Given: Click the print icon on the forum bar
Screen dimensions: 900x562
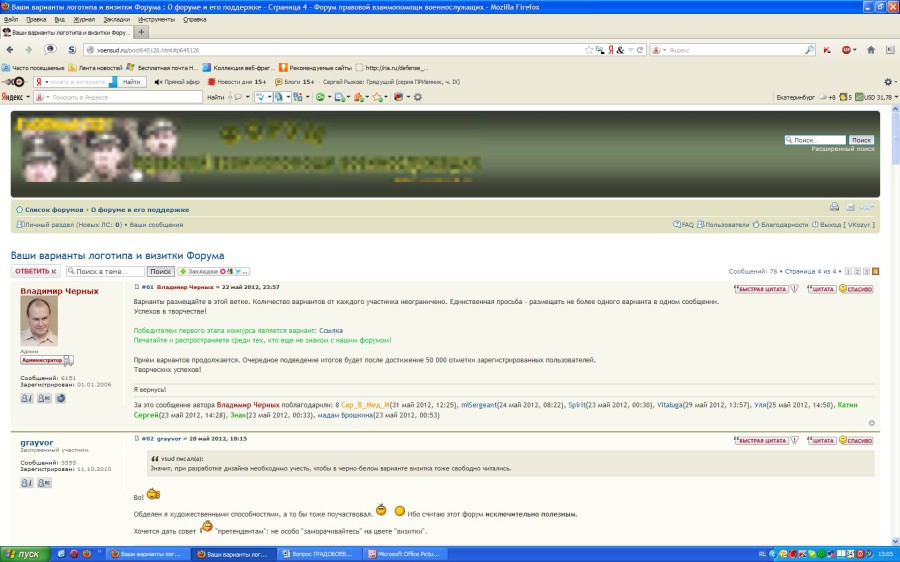Looking at the screenshot, I should pos(834,207).
